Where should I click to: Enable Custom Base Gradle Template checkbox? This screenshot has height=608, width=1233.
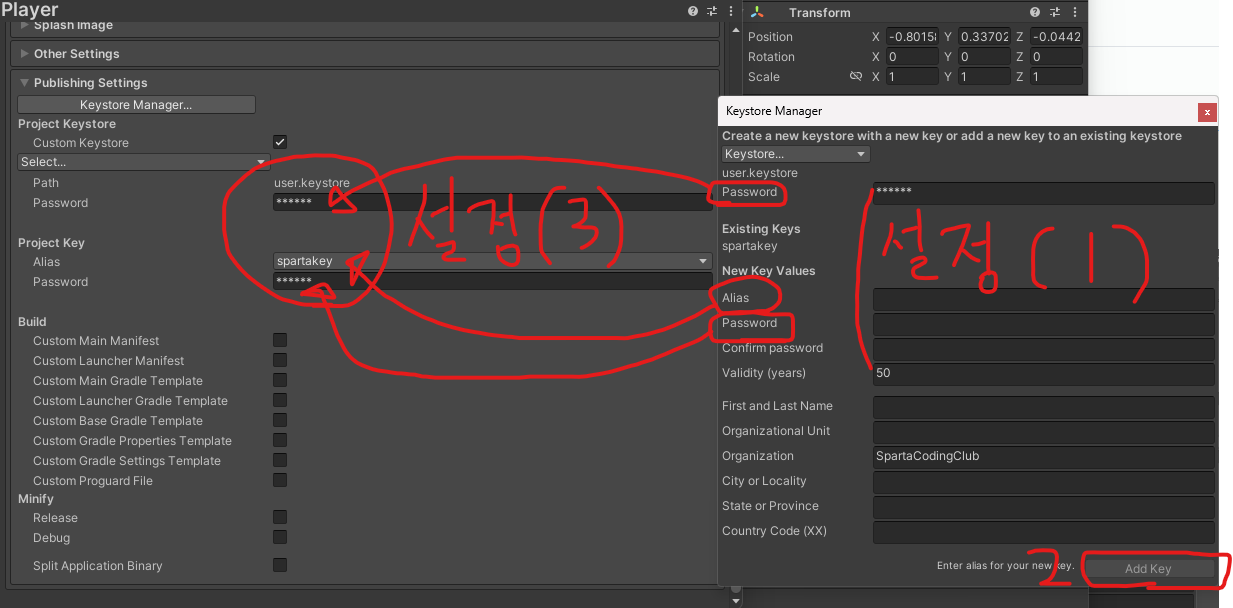[280, 421]
